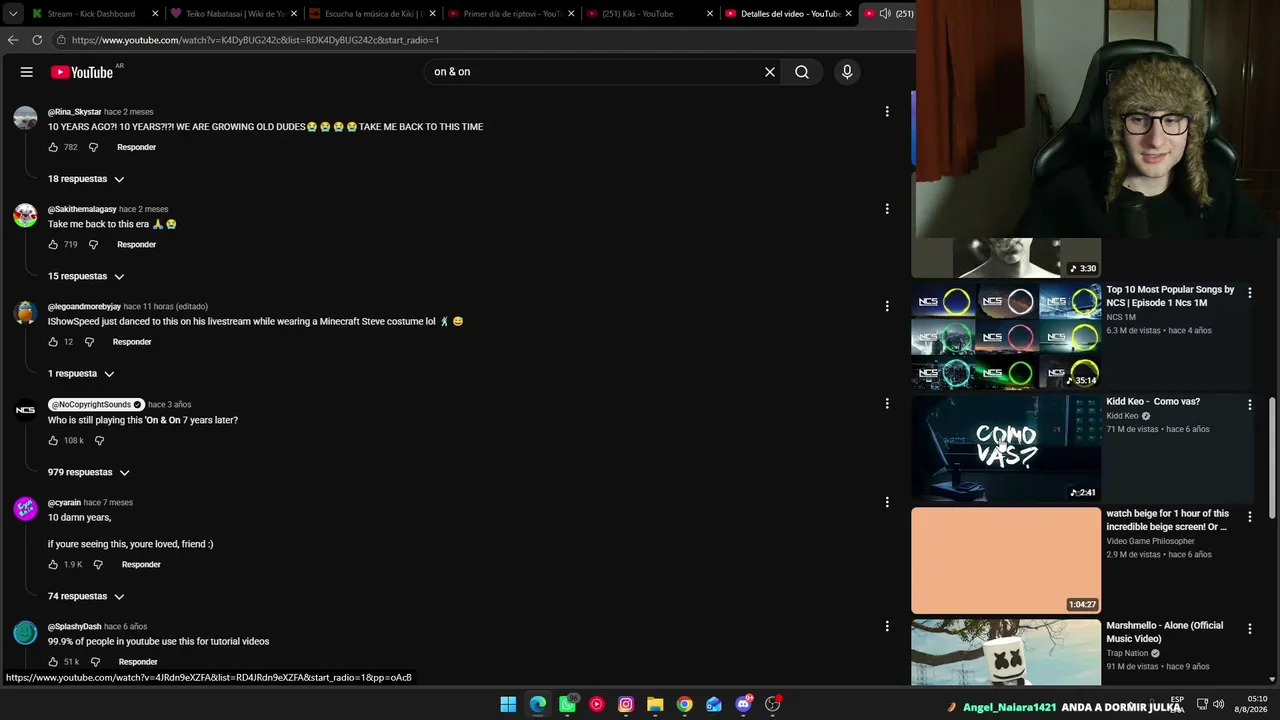Like the @Sakithemalagasy comment
This screenshot has height=720, width=1280.
click(x=53, y=244)
